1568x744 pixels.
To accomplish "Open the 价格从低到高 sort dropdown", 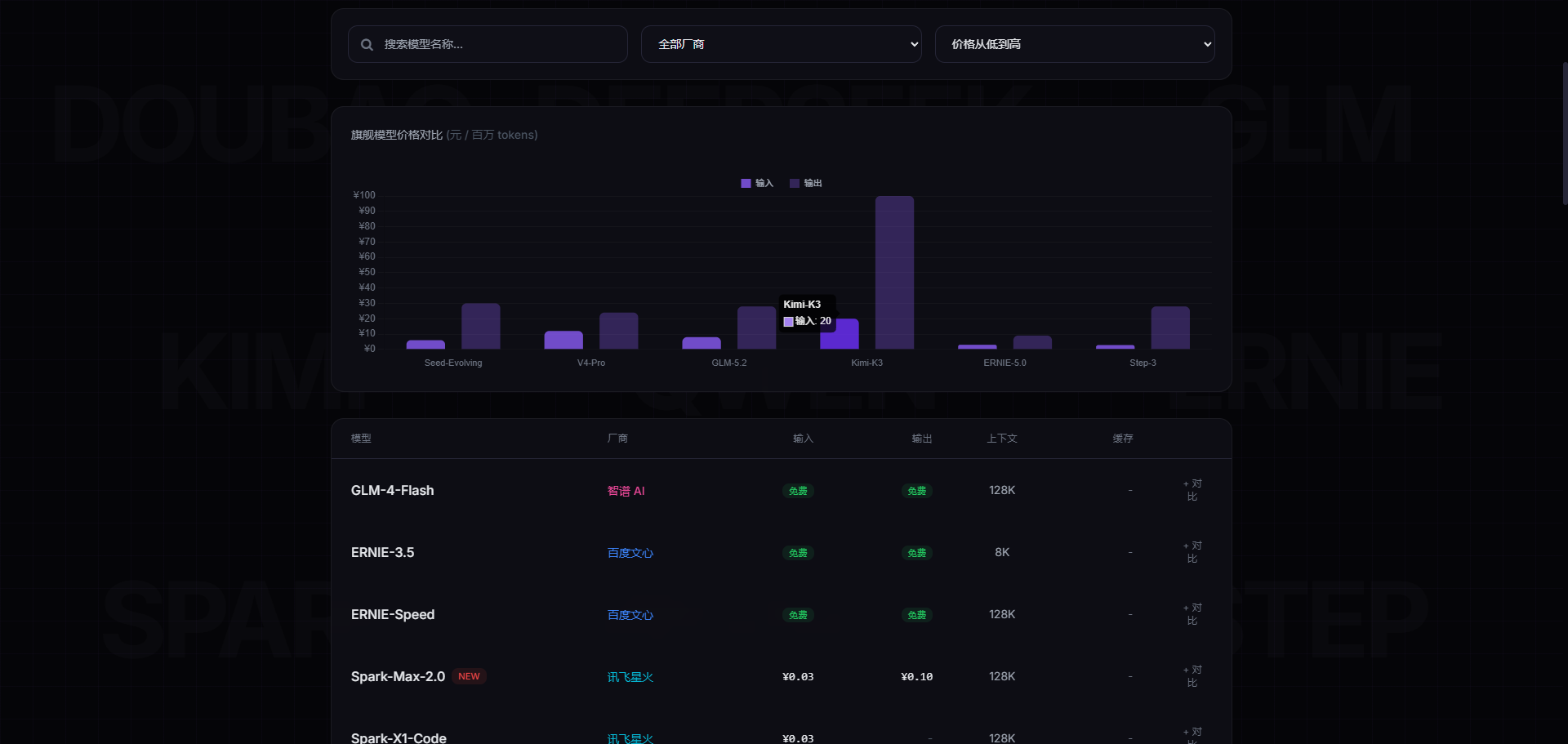I will pos(1075,44).
